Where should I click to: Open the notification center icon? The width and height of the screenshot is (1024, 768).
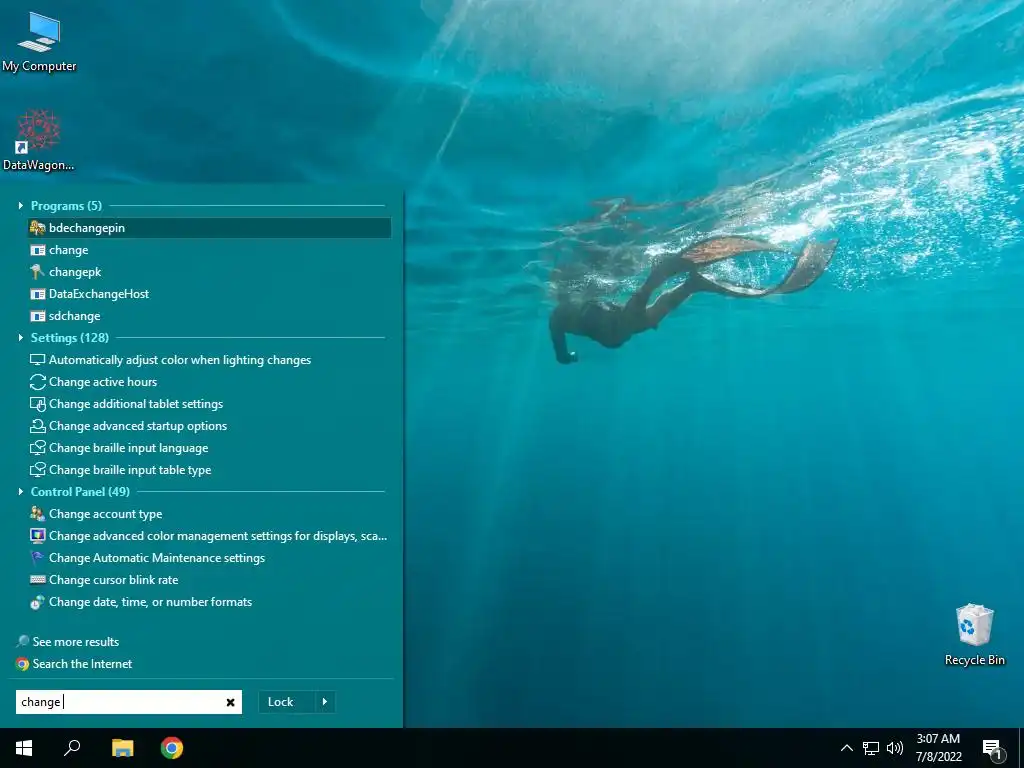(991, 748)
